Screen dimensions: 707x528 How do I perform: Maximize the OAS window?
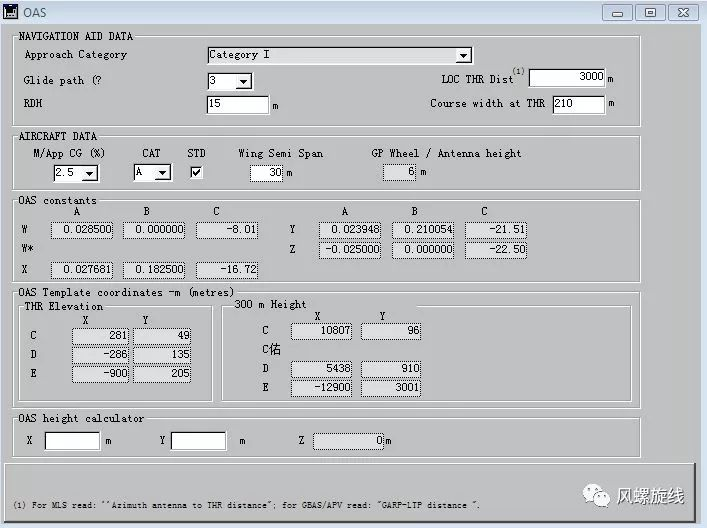coord(650,13)
